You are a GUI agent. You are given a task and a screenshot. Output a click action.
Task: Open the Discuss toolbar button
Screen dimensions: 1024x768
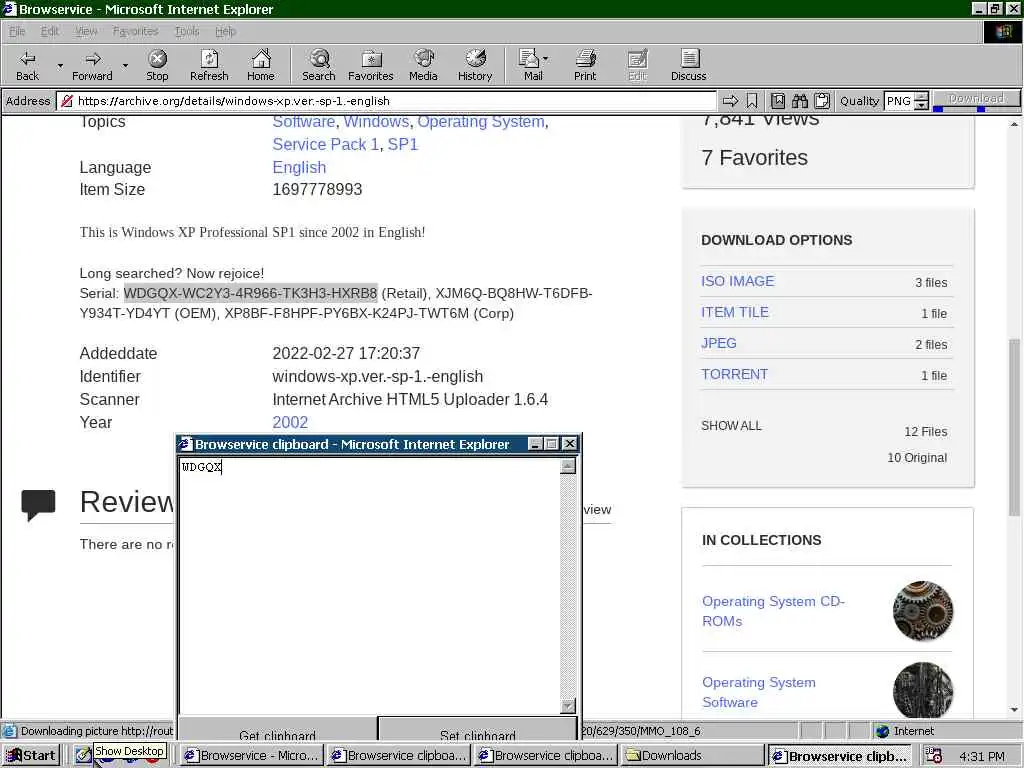click(688, 65)
